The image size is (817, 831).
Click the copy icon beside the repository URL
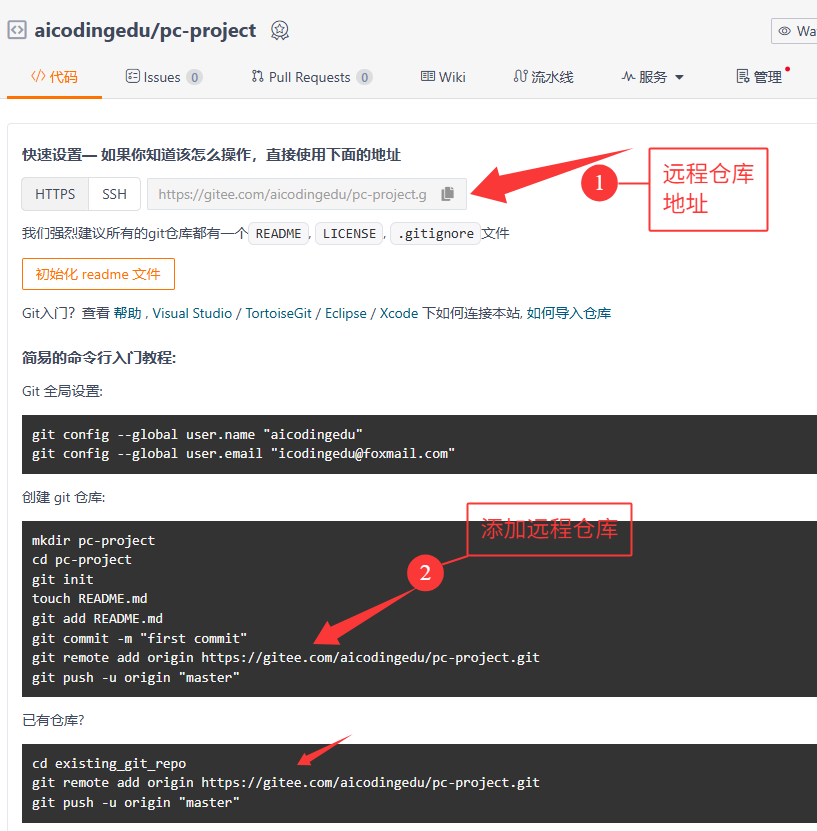coord(447,194)
